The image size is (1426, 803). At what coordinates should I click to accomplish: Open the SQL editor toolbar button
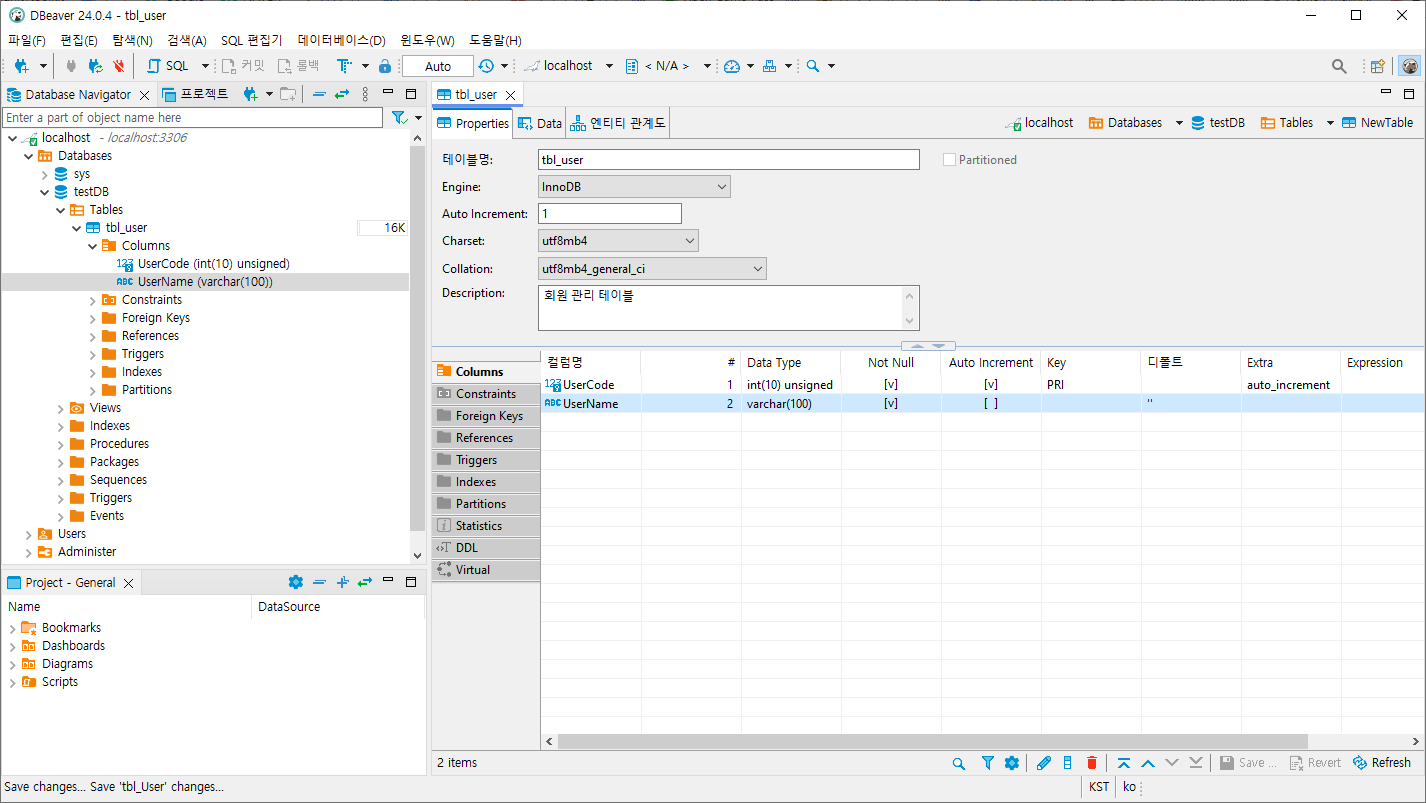point(168,66)
